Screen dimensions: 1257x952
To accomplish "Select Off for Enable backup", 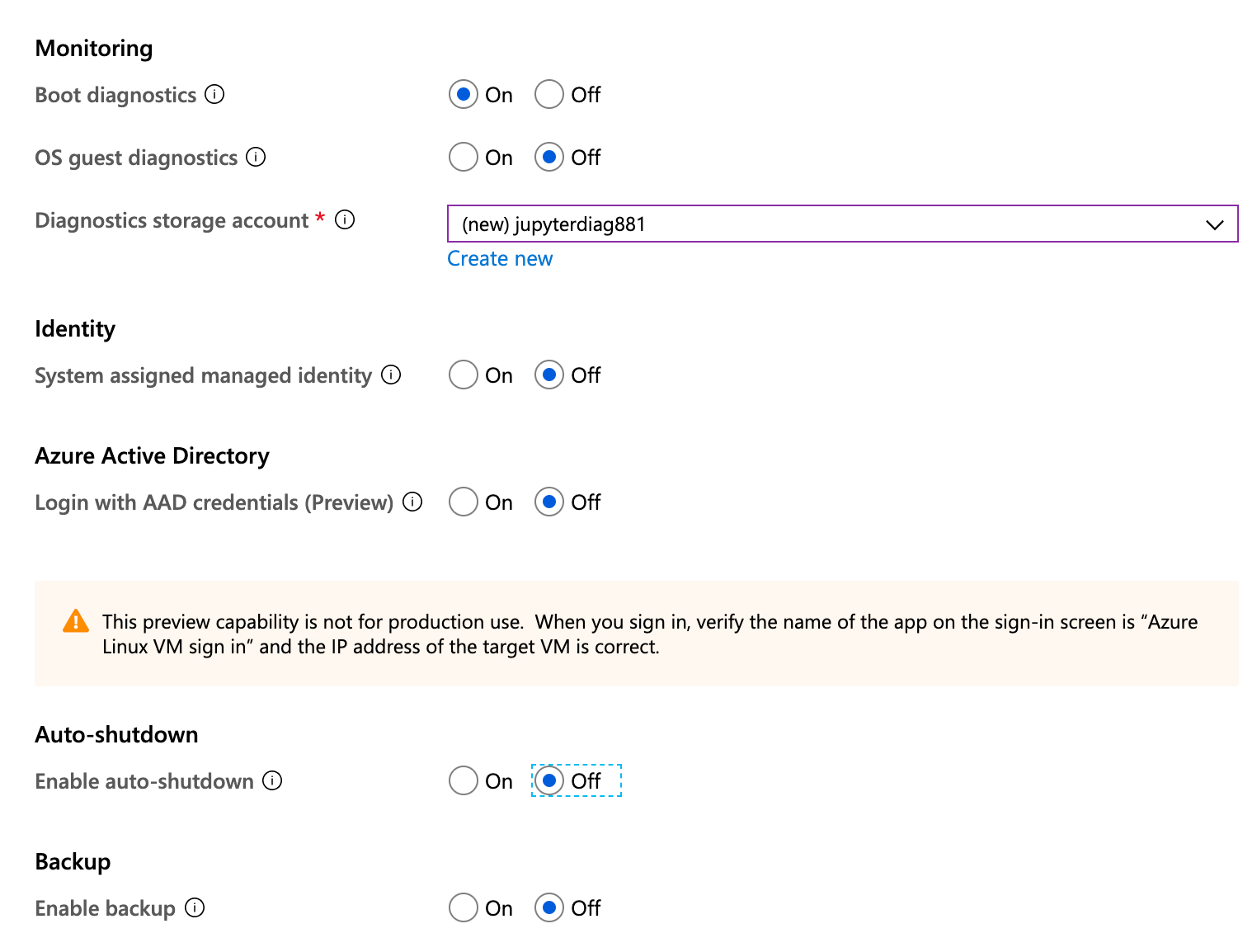I will coord(549,907).
